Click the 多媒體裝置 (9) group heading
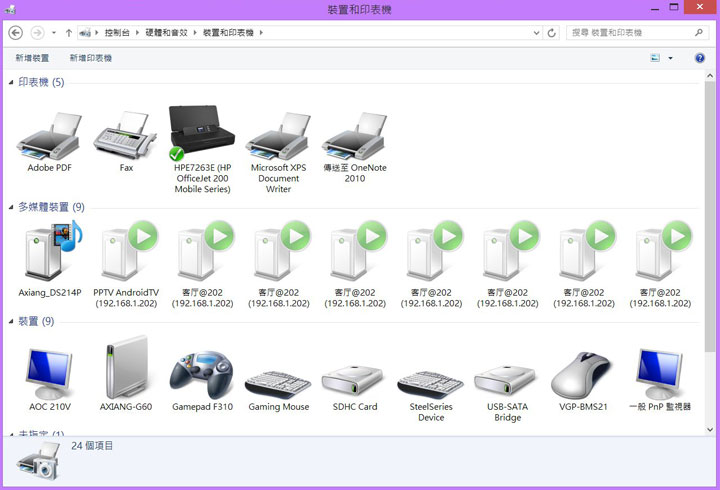The image size is (720, 490). point(51,207)
